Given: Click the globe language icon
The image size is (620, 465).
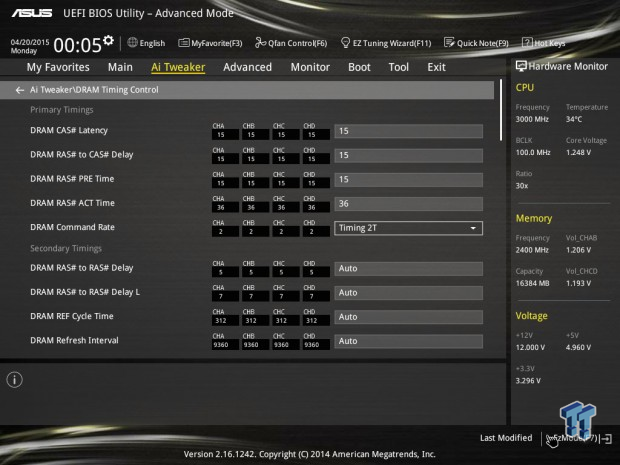Looking at the screenshot, I should coord(132,42).
